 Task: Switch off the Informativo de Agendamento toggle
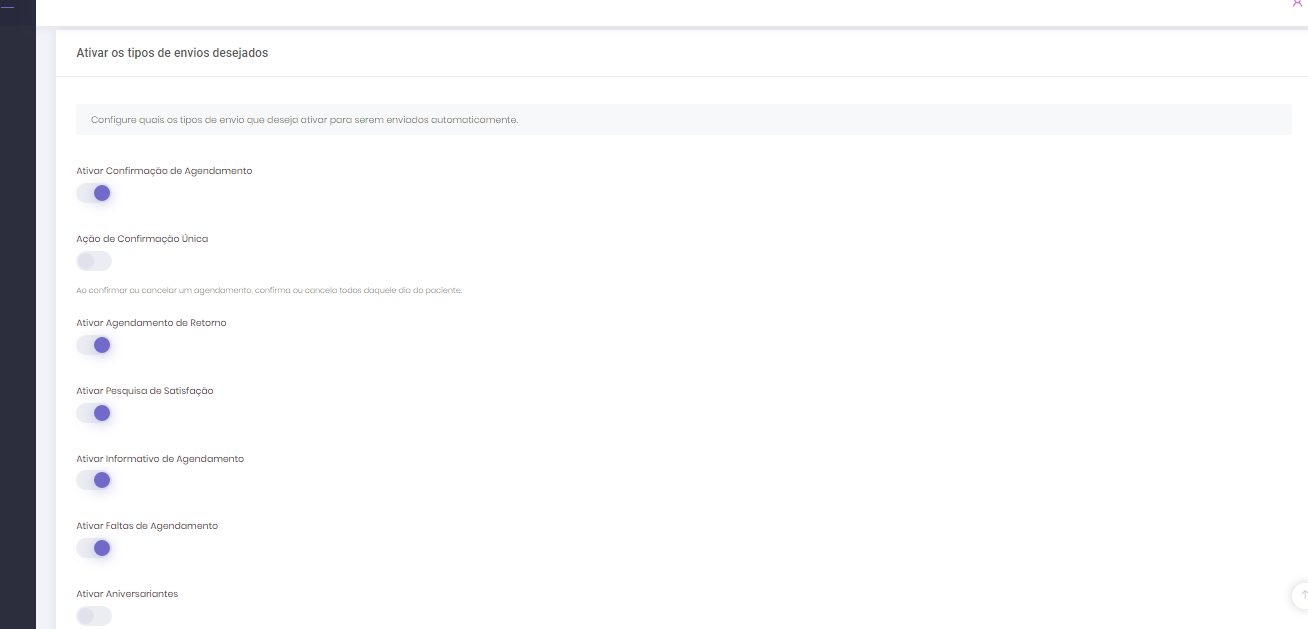click(x=94, y=480)
